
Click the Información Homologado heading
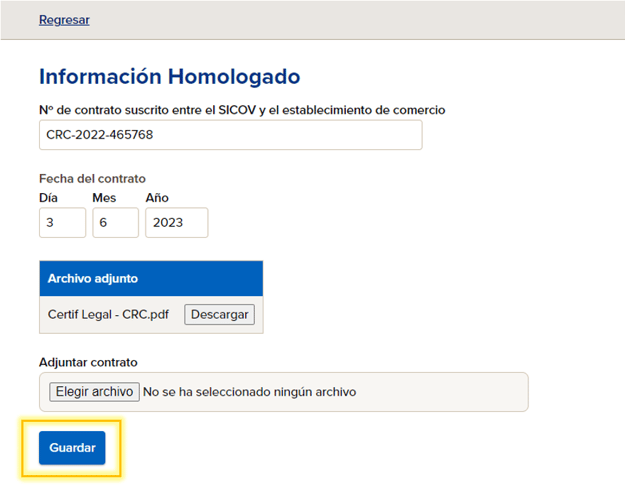[x=169, y=77]
